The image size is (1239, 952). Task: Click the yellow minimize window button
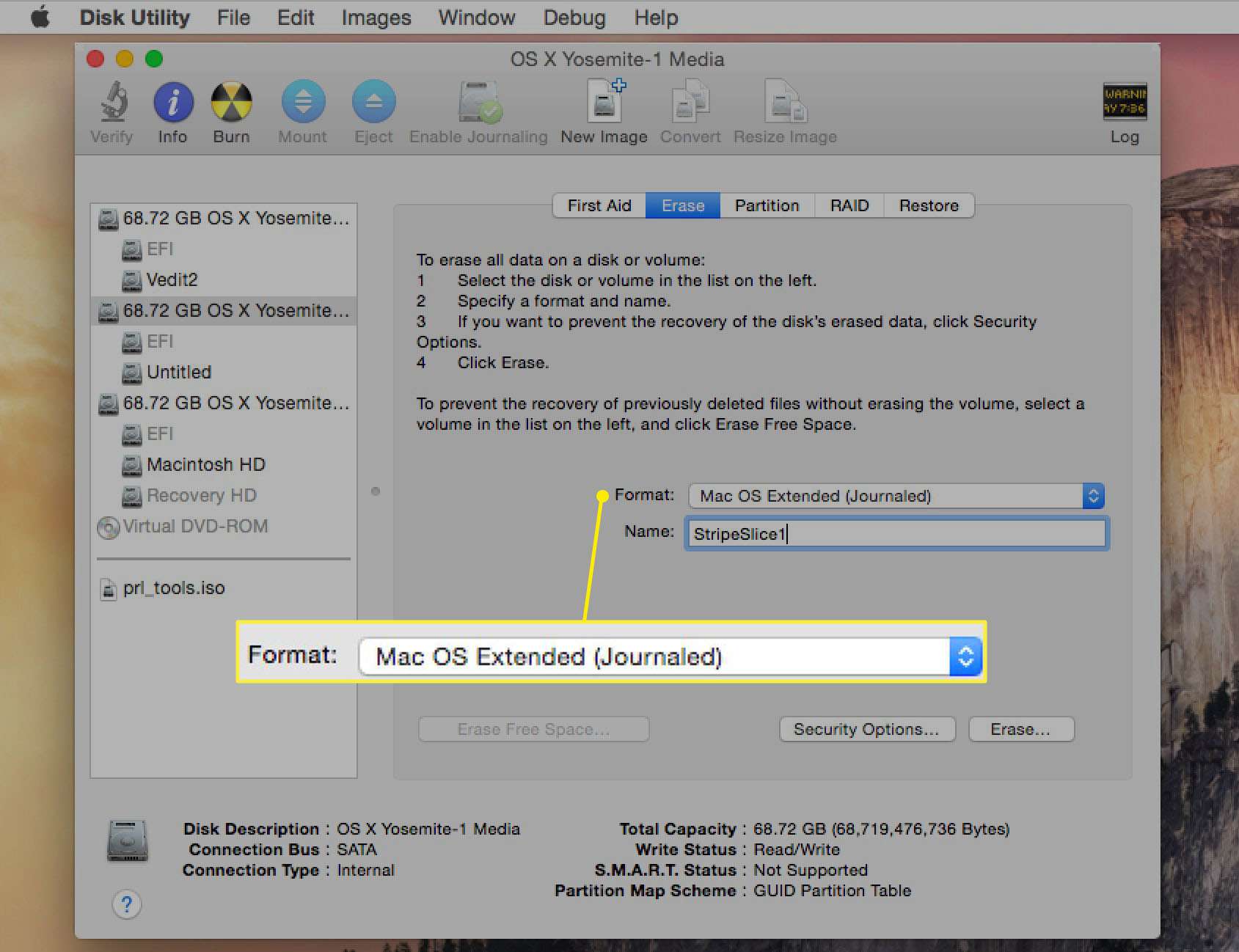coord(125,59)
